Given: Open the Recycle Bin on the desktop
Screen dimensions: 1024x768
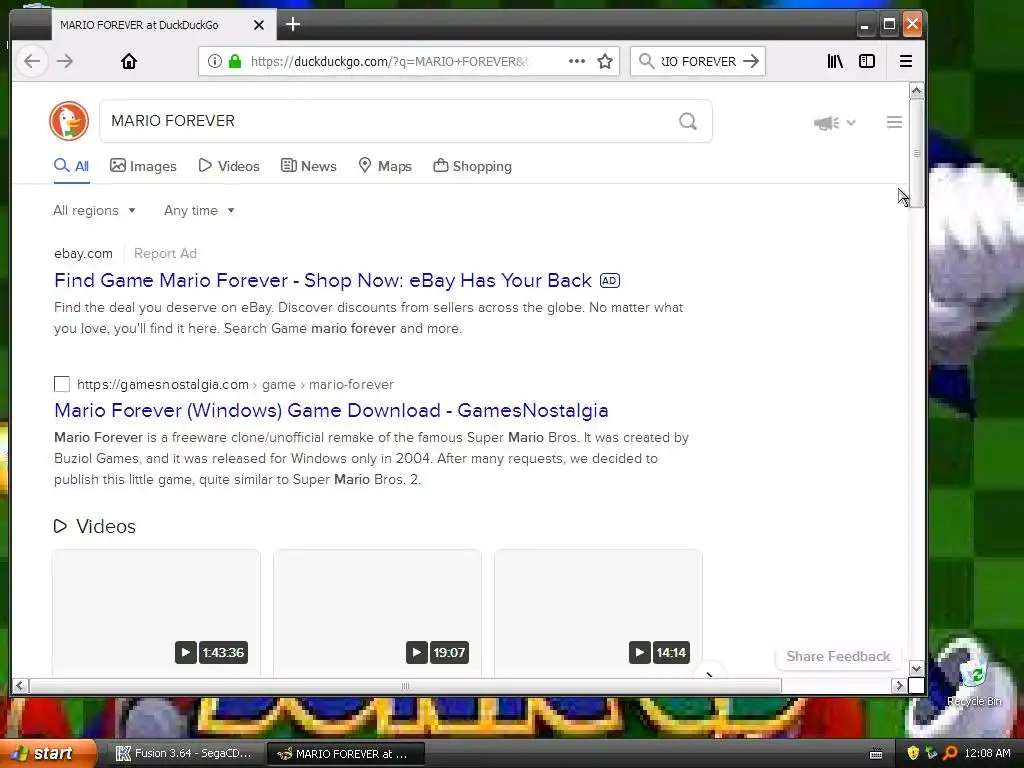Looking at the screenshot, I should 973,679.
